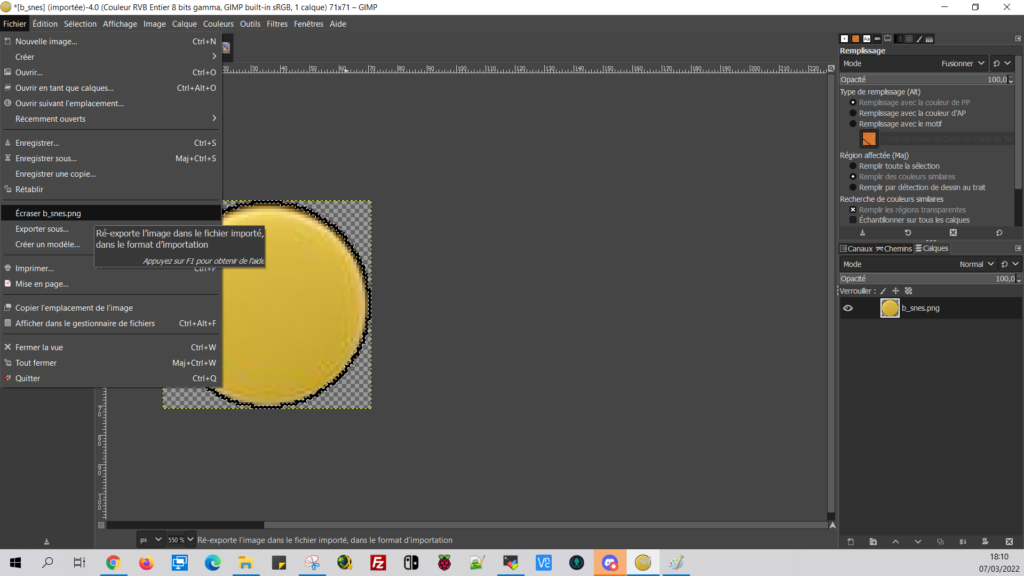Open the layers dock configuration menu icon
Screen dimensions: 1024x576
click(x=1017, y=248)
